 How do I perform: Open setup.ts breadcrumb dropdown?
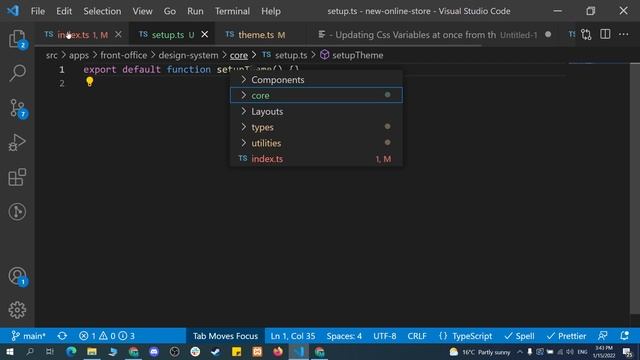pos(285,55)
